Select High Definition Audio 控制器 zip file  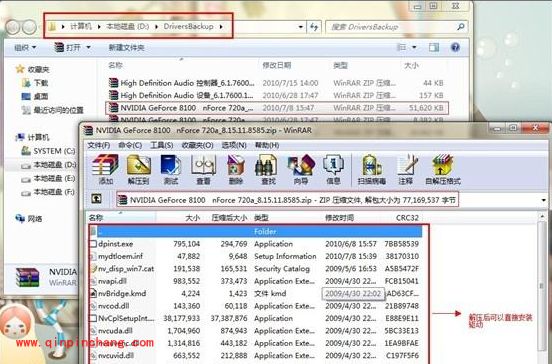pyautogui.click(x=276, y=83)
